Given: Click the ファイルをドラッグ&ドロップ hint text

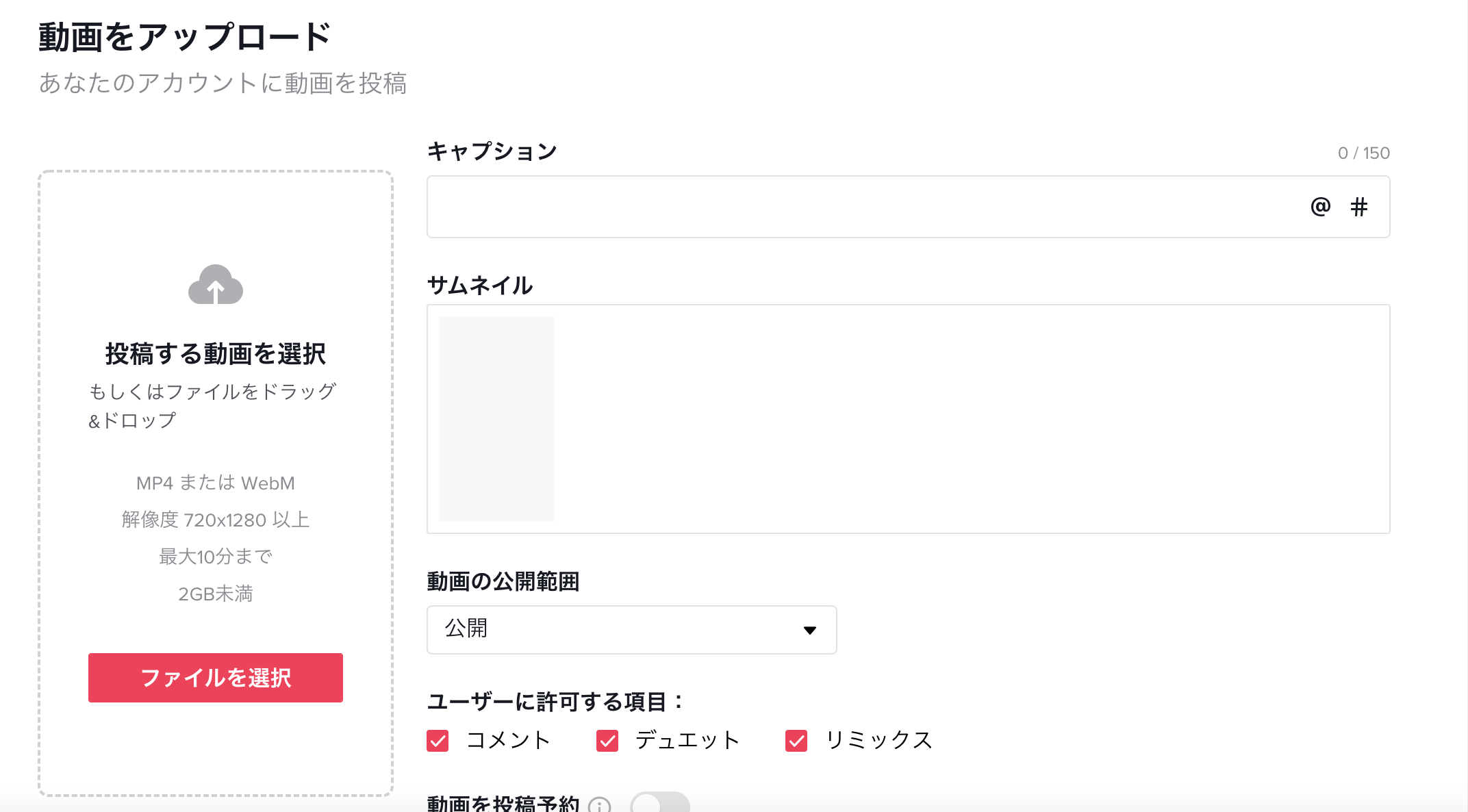Looking at the screenshot, I should coord(212,405).
